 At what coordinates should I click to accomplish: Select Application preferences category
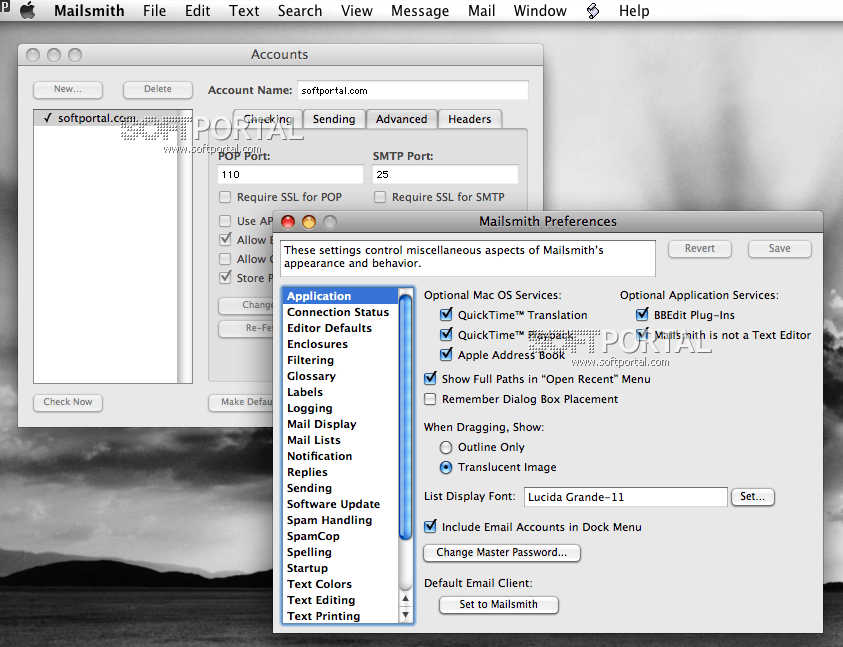341,296
